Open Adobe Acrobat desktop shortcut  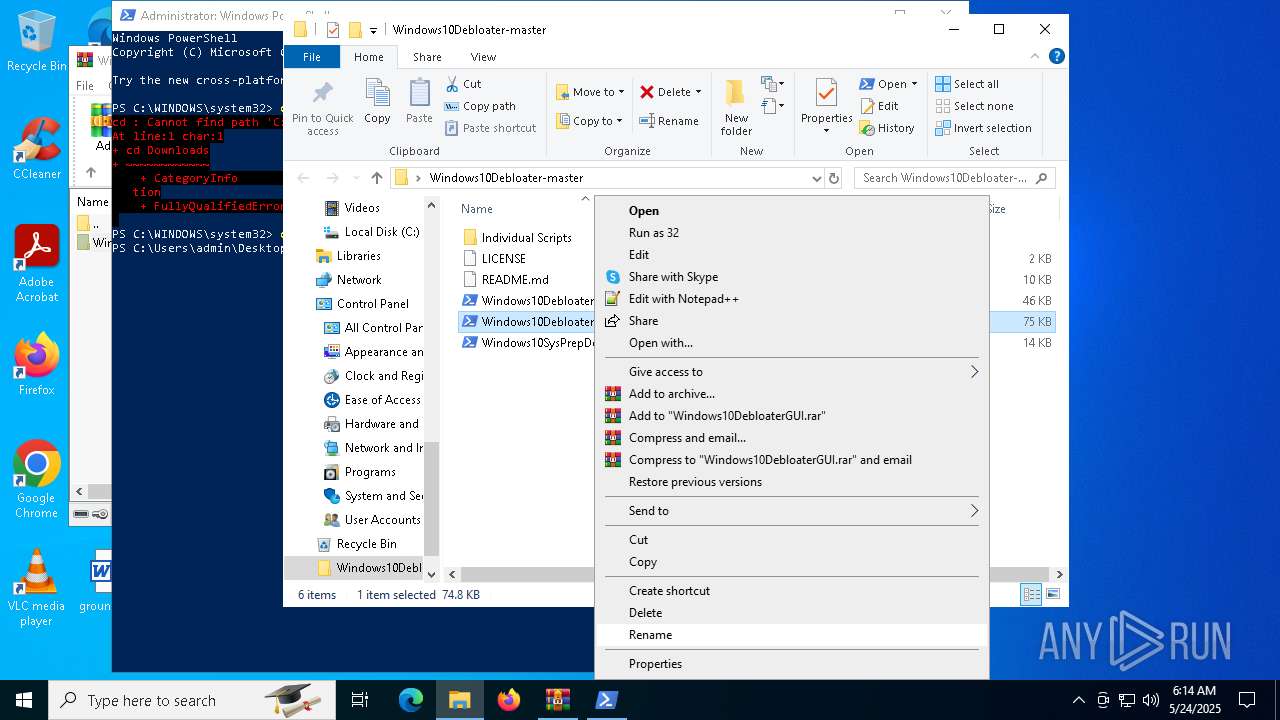tap(37, 264)
